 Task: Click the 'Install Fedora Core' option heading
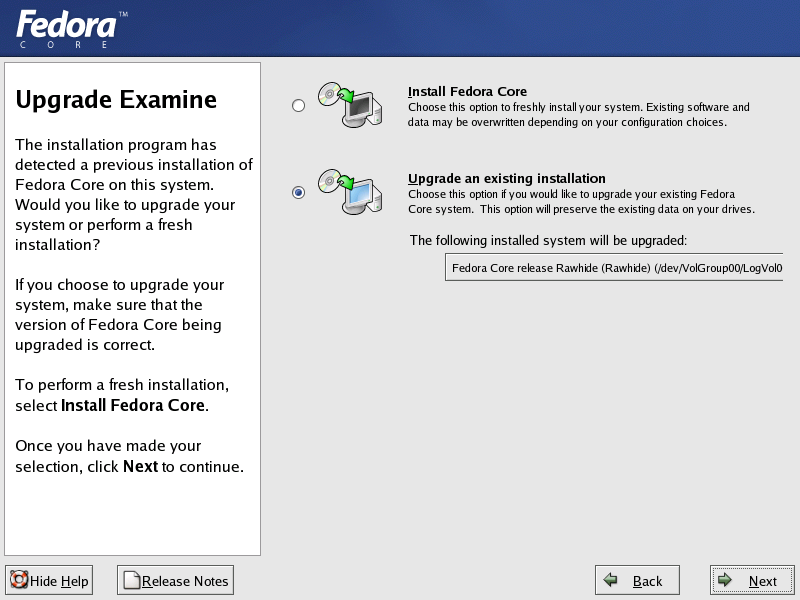point(467,91)
